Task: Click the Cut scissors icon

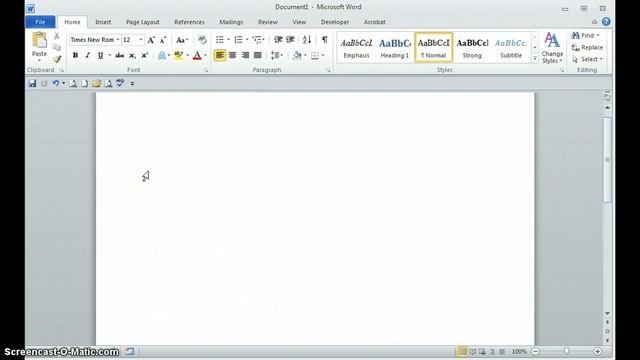Action: coord(57,36)
